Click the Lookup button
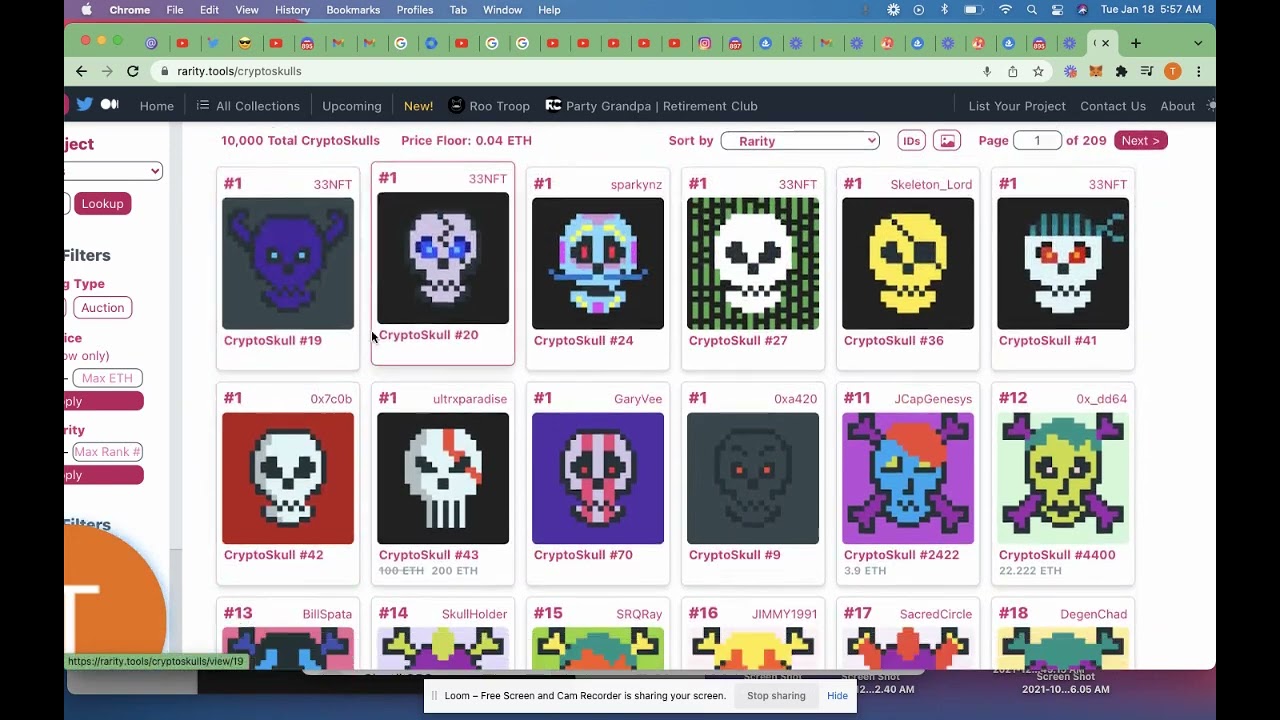Screen dimensions: 1280x720 coord(102,204)
